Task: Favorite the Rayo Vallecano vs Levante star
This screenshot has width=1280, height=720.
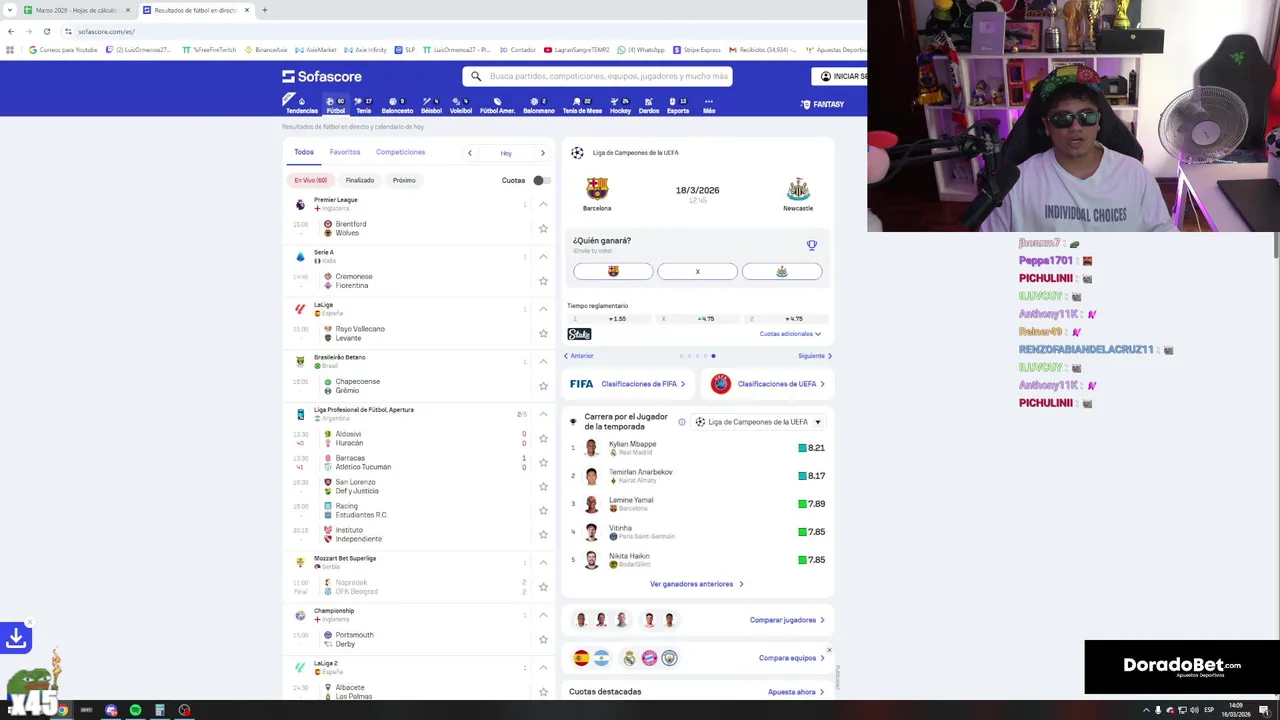Action: (x=543, y=333)
